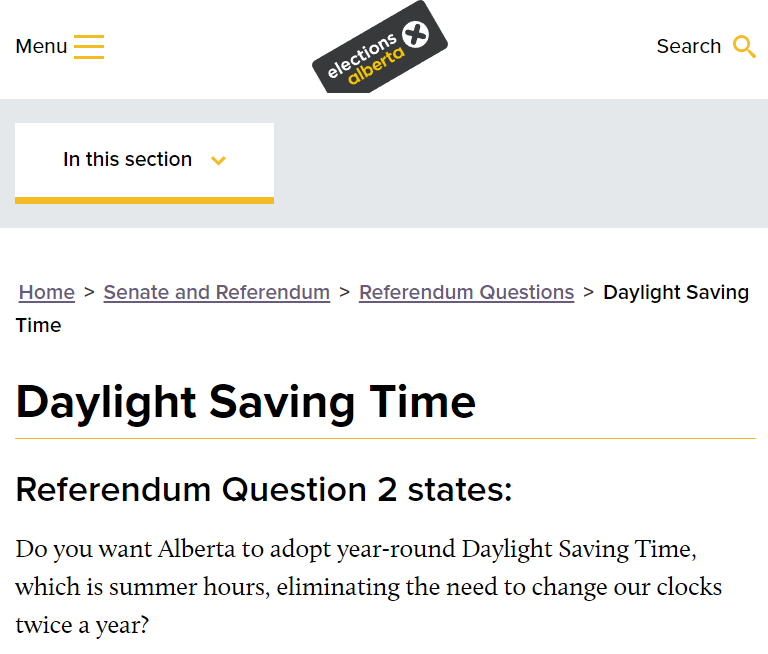The image size is (768, 654).
Task: Click the ballot X mark in the logo
Action: click(x=415, y=35)
